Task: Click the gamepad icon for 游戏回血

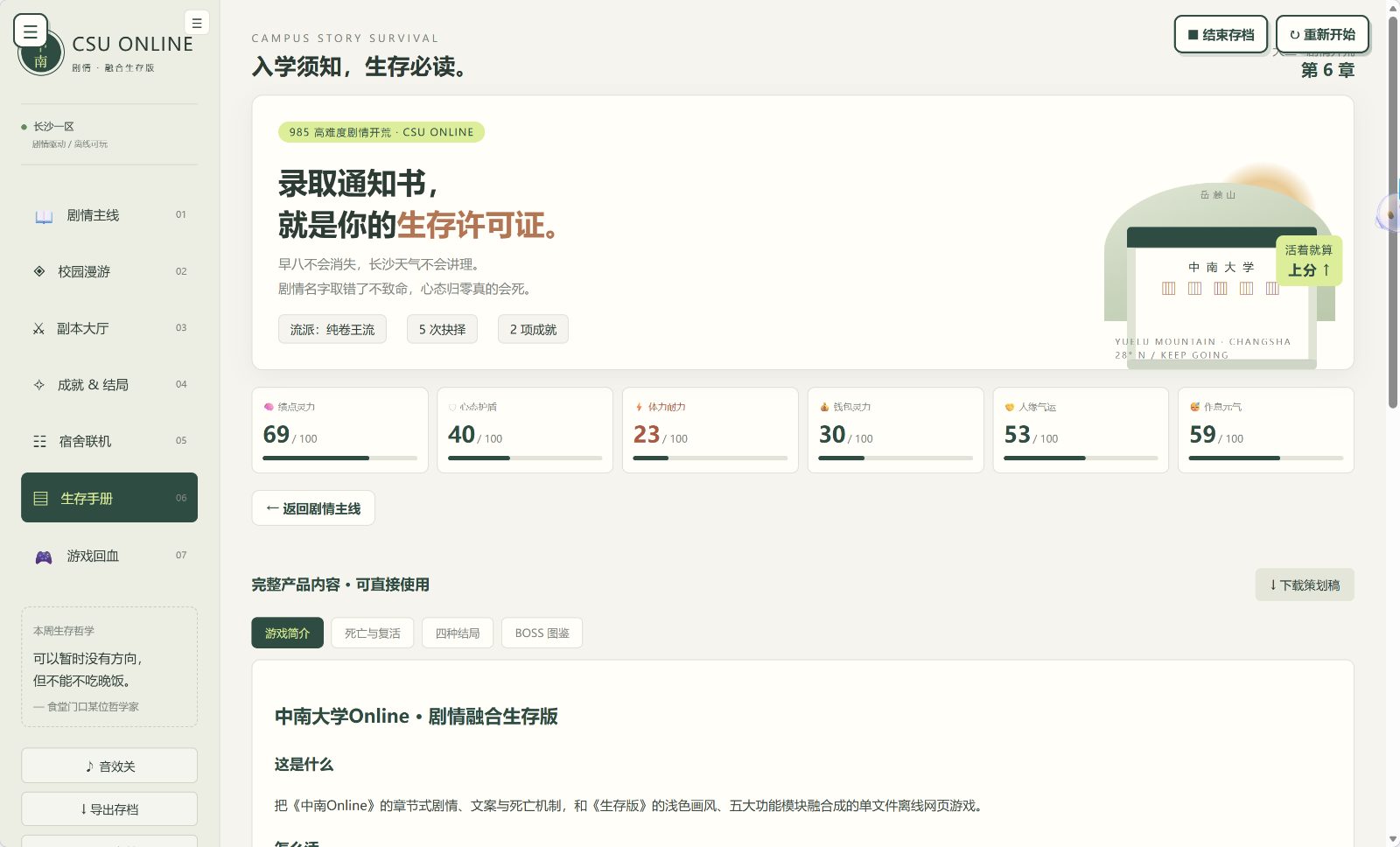Action: click(x=44, y=556)
